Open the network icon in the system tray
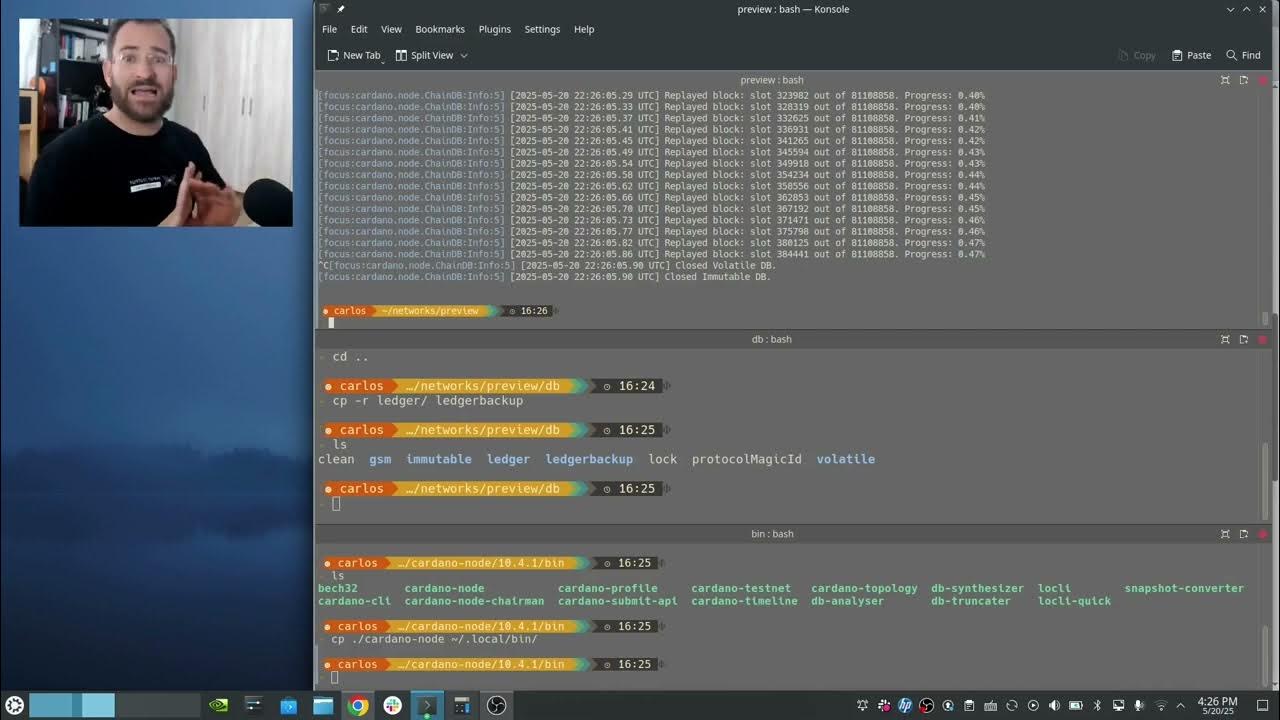This screenshot has width=1280, height=720. pos(1160,705)
